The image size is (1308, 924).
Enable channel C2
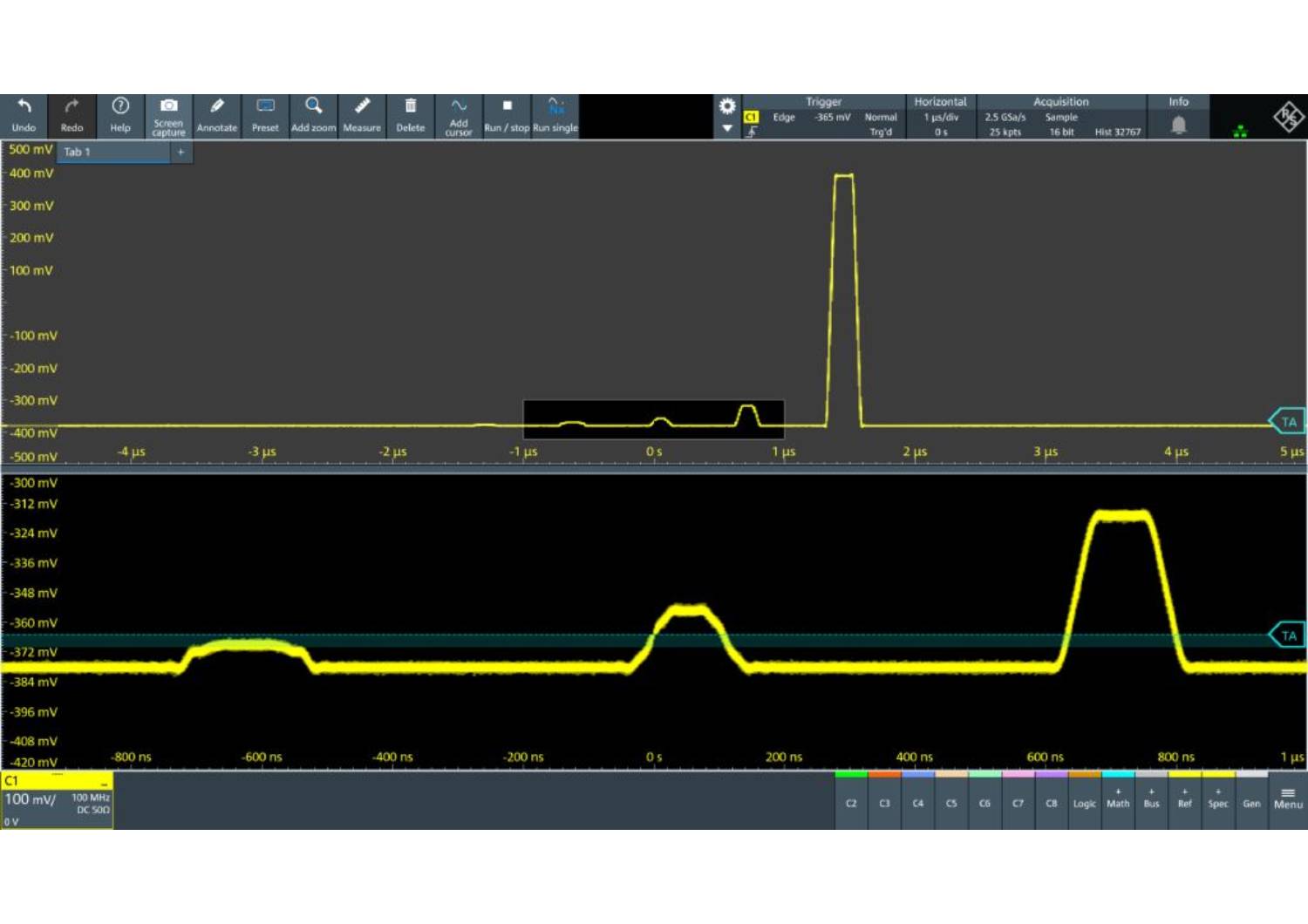851,803
